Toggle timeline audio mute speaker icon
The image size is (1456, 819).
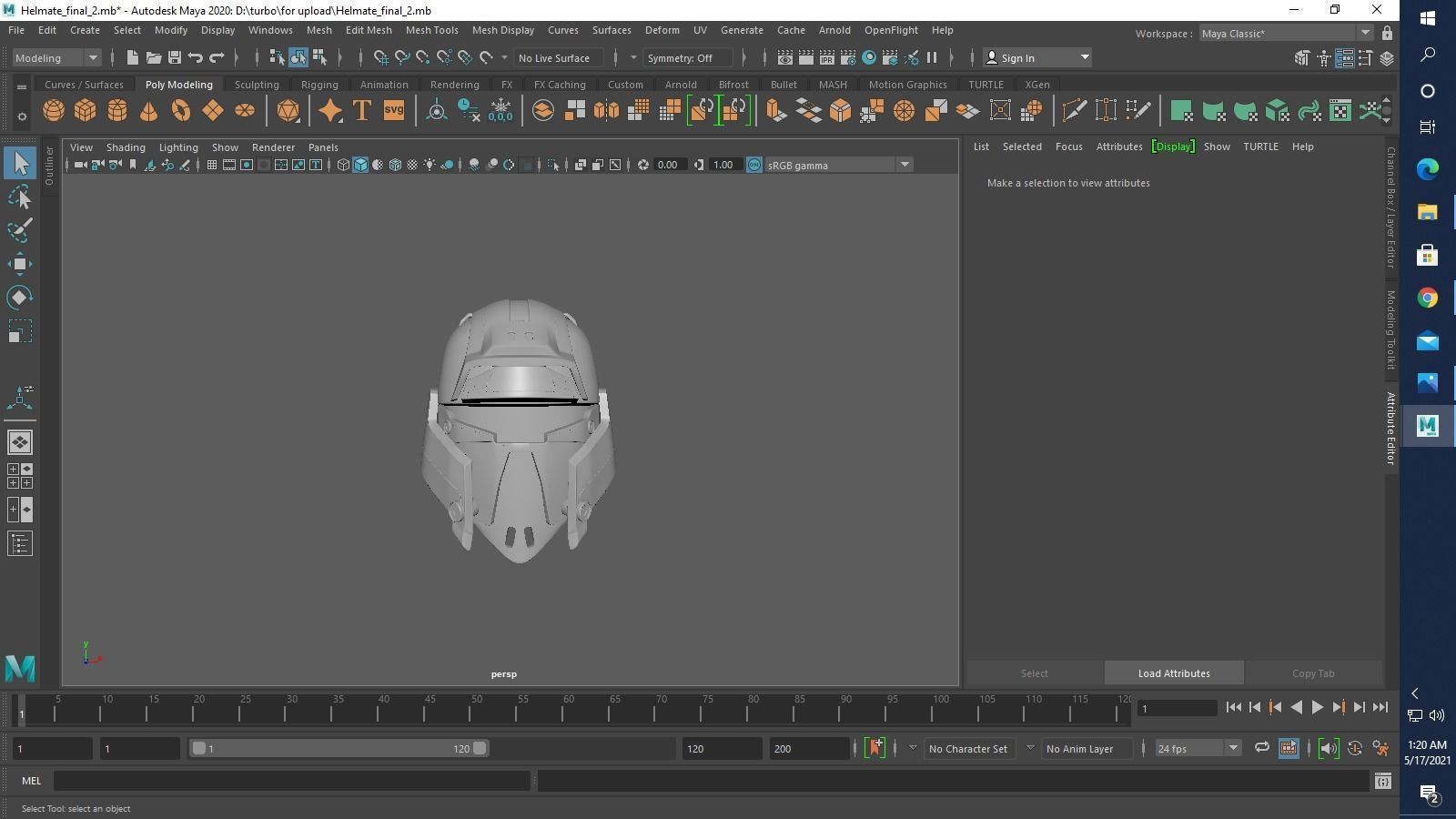[1329, 749]
